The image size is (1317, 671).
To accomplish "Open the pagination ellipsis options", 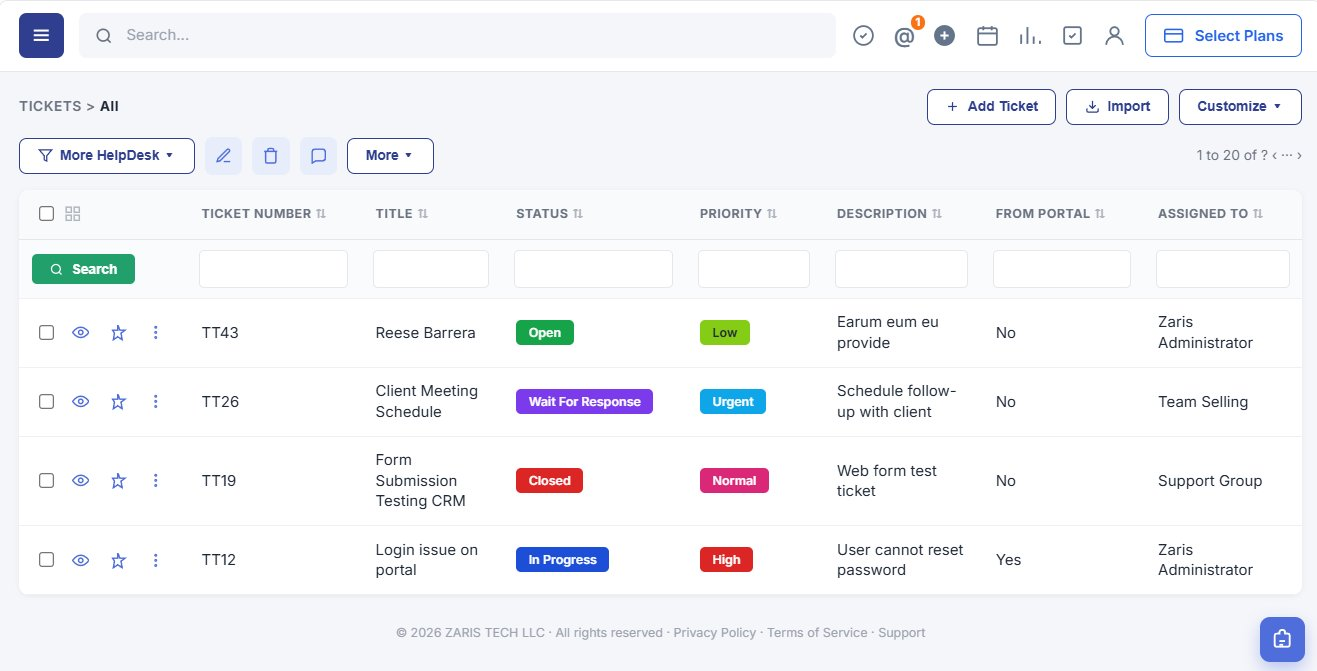I will click(x=1287, y=155).
